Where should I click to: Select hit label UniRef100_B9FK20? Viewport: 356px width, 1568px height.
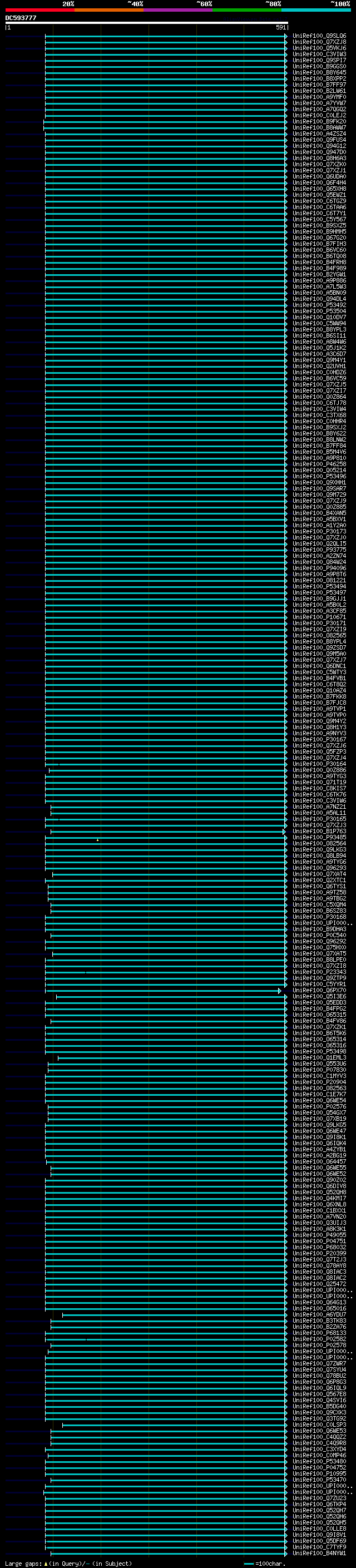319,121
